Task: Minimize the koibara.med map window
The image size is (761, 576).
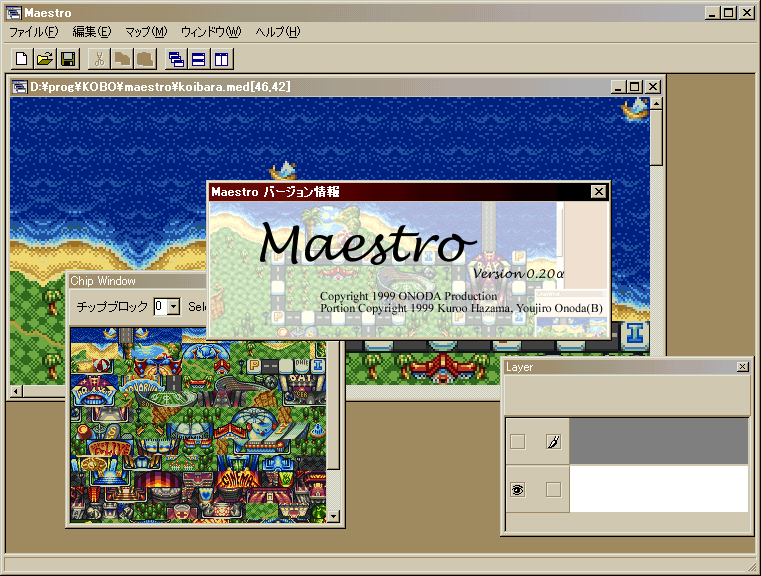Action: pos(618,87)
